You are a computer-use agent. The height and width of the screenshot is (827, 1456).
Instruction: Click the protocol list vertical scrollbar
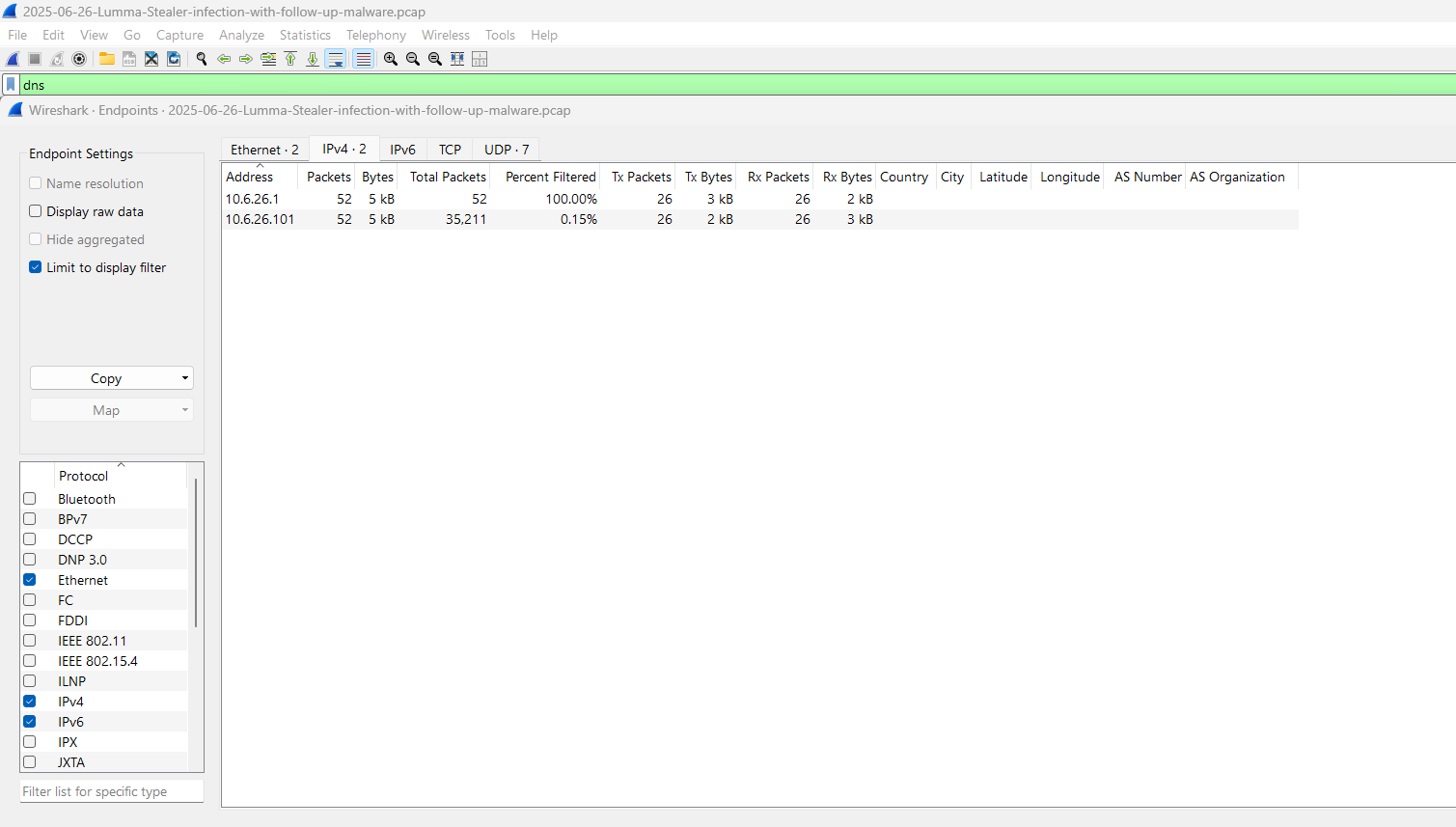[x=196, y=553]
